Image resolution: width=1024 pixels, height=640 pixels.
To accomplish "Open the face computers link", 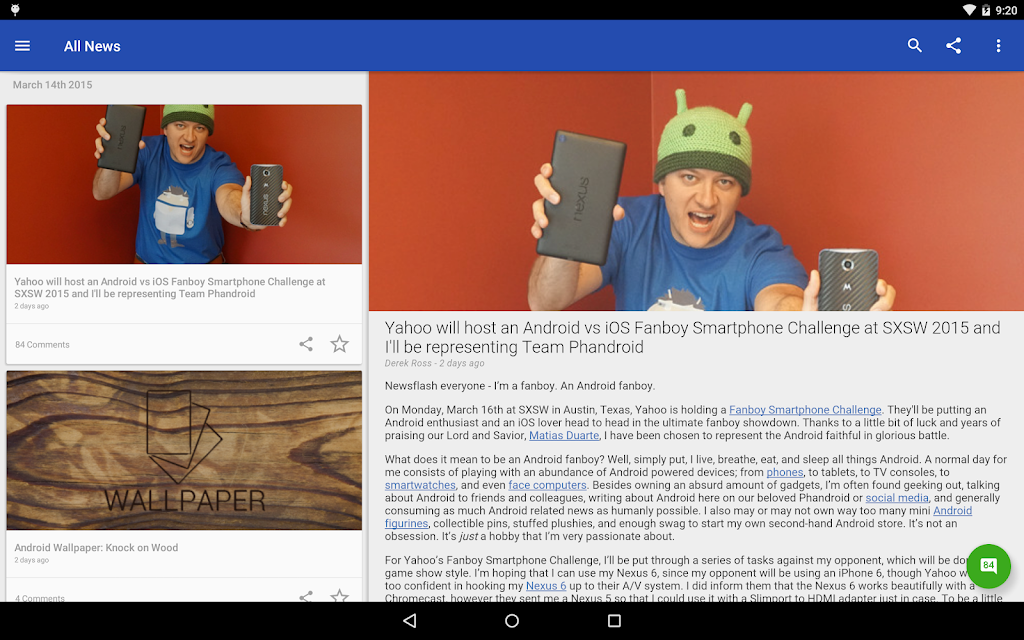I will pos(547,485).
